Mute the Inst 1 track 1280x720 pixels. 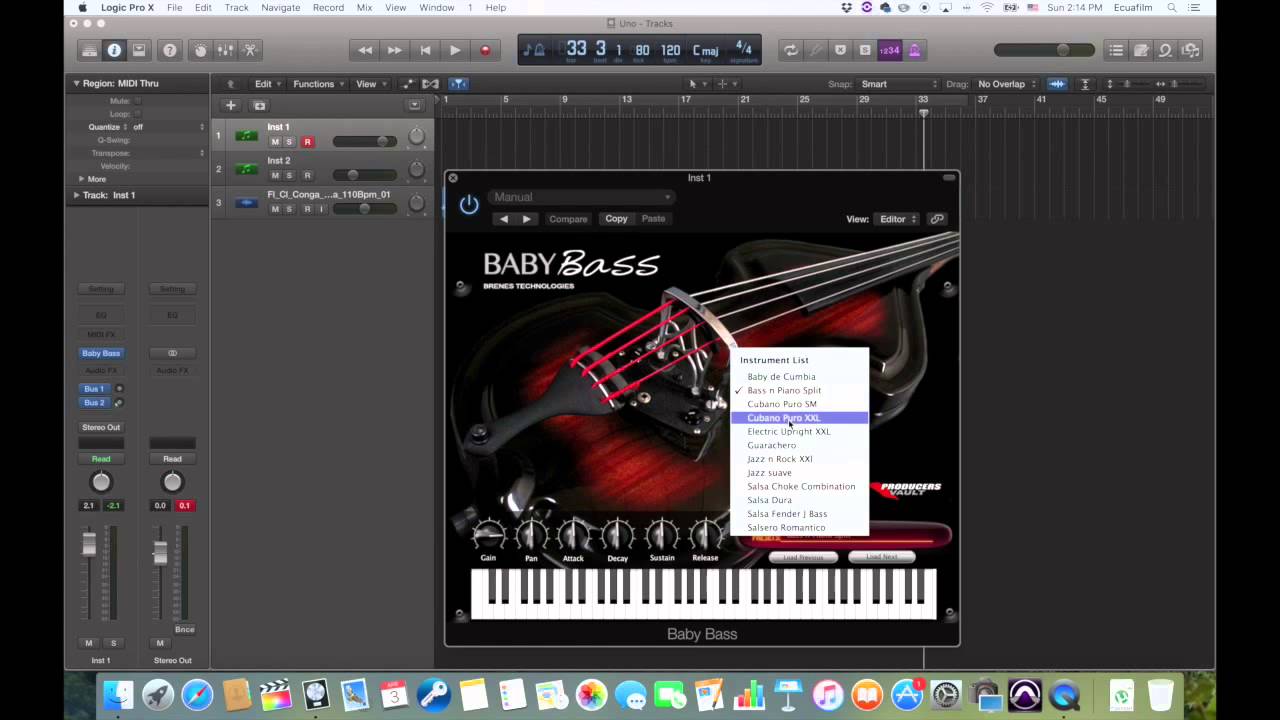[x=275, y=142]
